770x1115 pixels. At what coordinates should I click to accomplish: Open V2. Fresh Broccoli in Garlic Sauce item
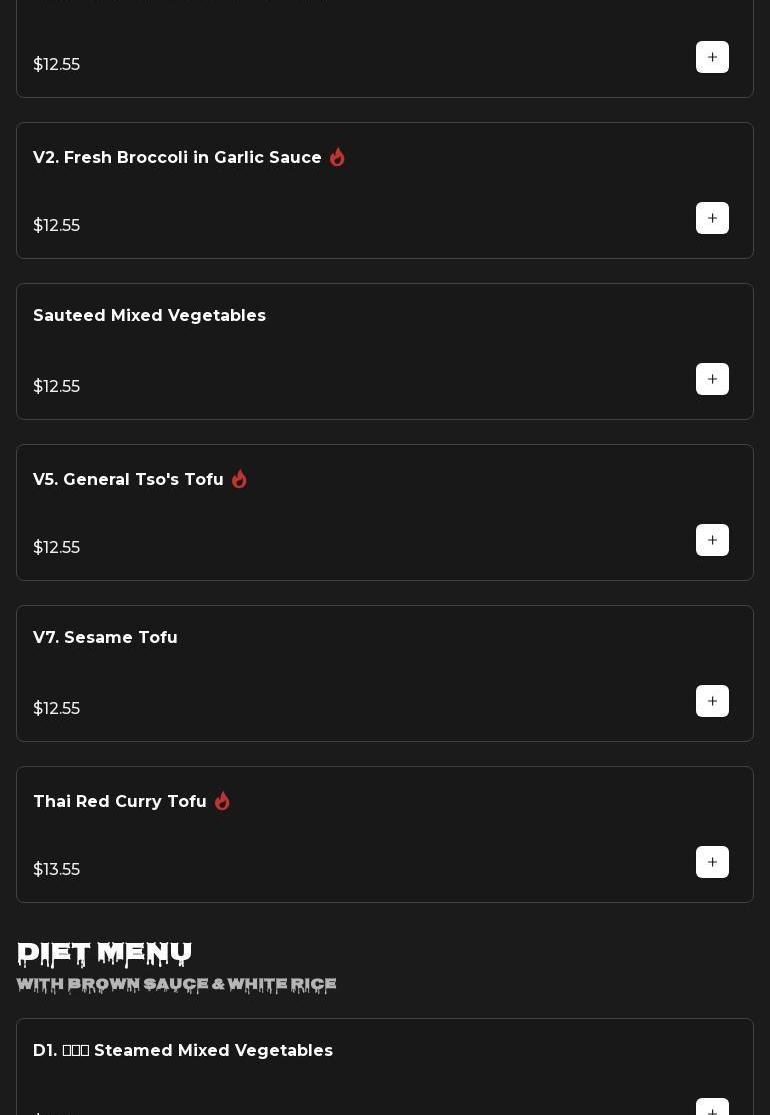177,158
